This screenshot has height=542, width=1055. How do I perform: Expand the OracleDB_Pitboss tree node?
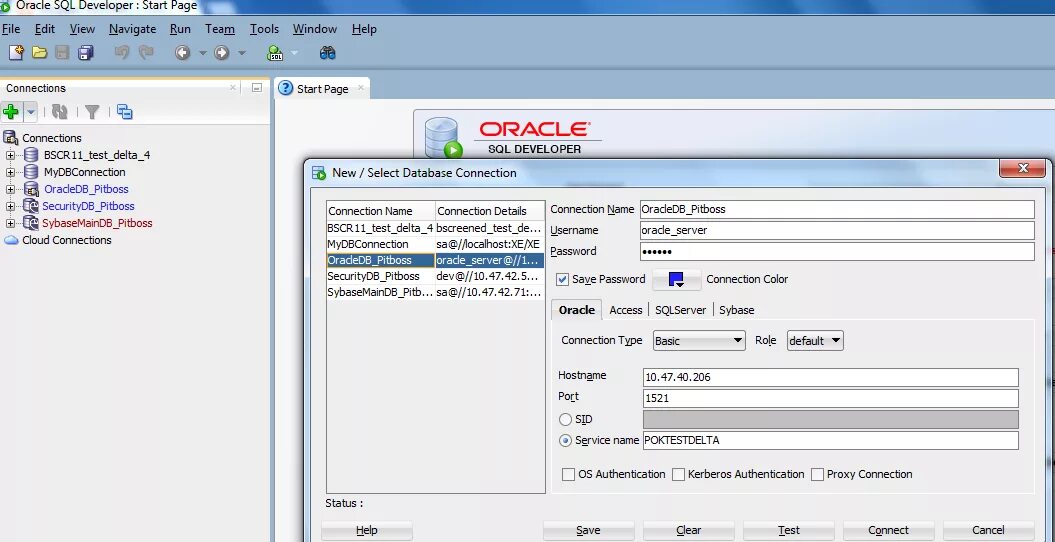coord(10,190)
